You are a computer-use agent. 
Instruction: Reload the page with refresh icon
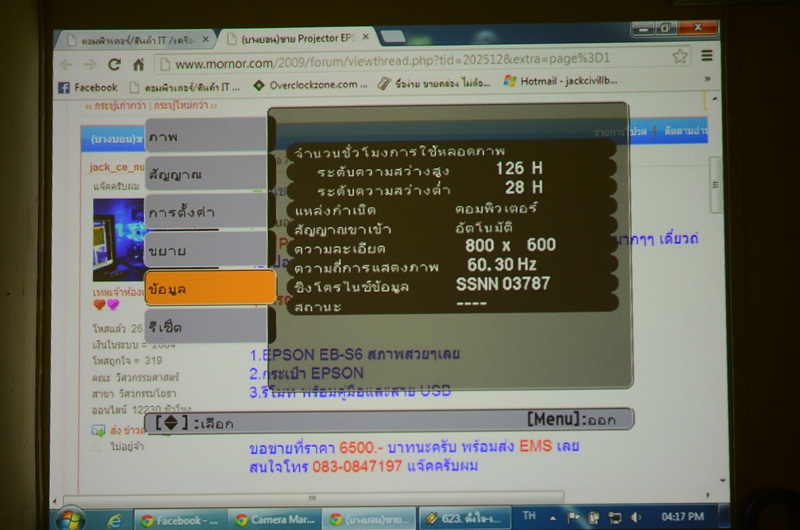(114, 64)
